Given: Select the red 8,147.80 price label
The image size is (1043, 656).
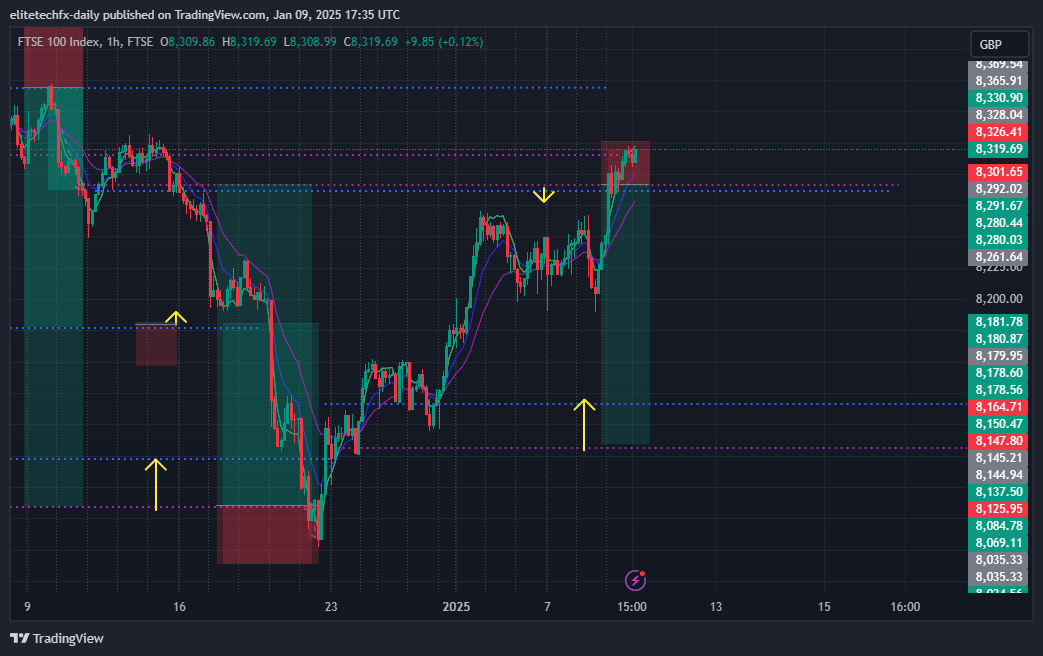Looking at the screenshot, I should [998, 440].
